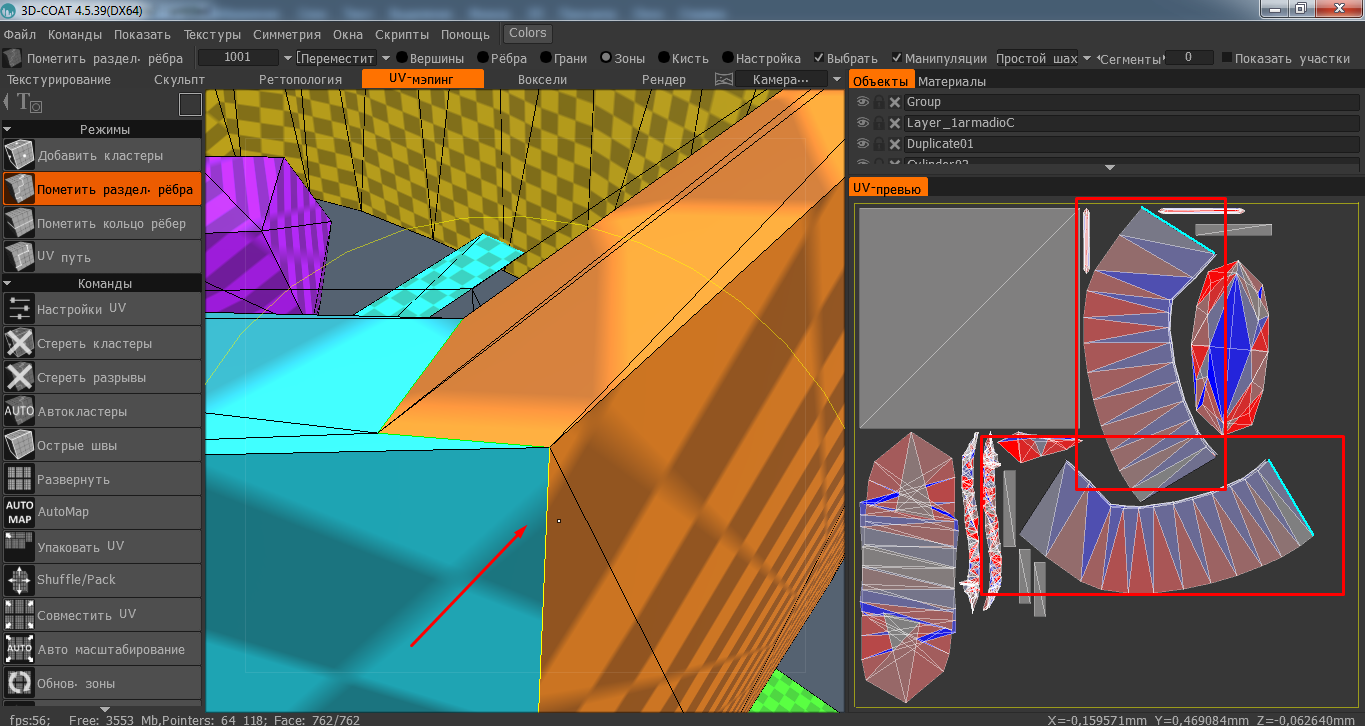Select the Добавить кластеры tool icon

tap(19, 155)
